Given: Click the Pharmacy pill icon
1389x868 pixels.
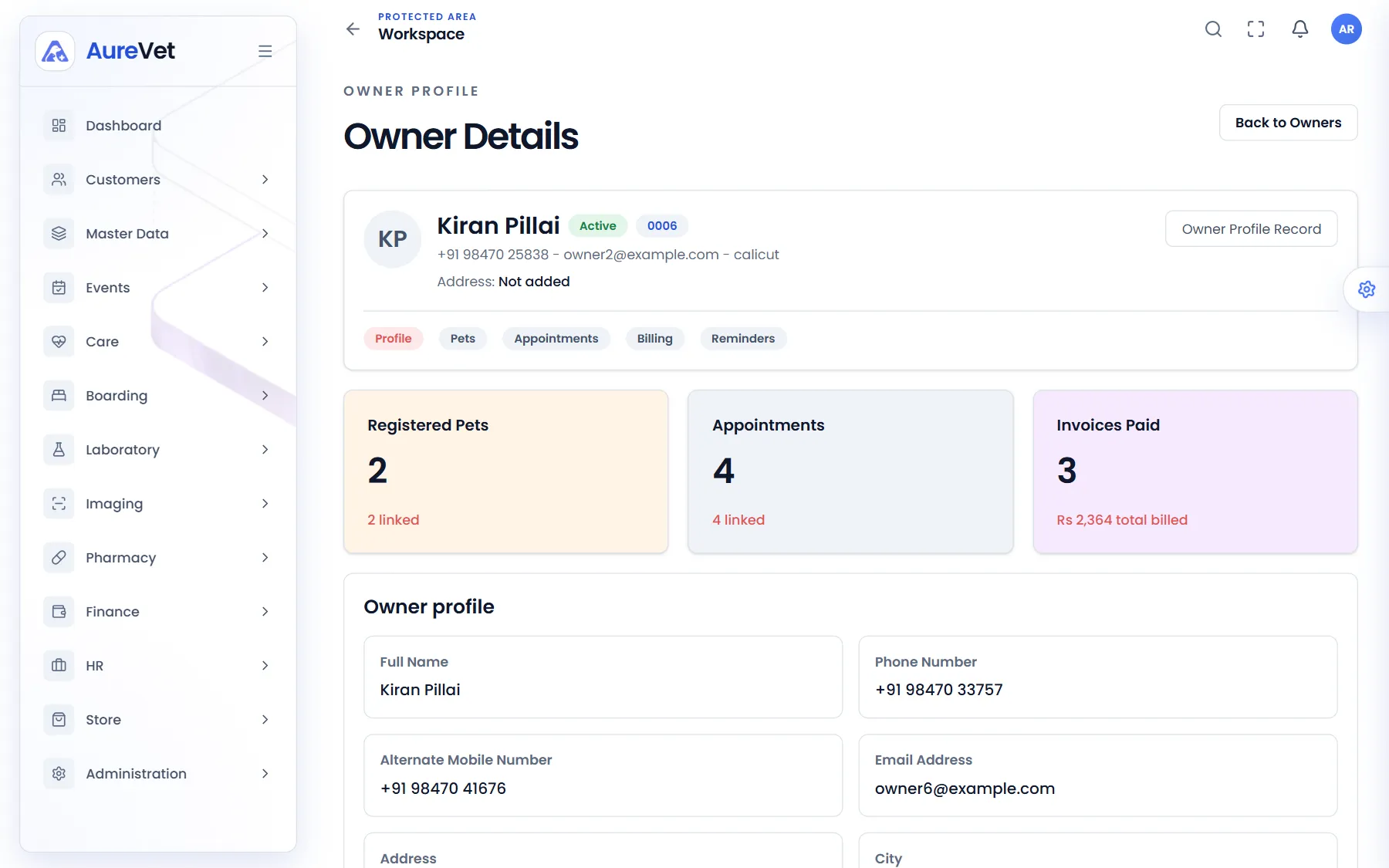Looking at the screenshot, I should tap(59, 557).
